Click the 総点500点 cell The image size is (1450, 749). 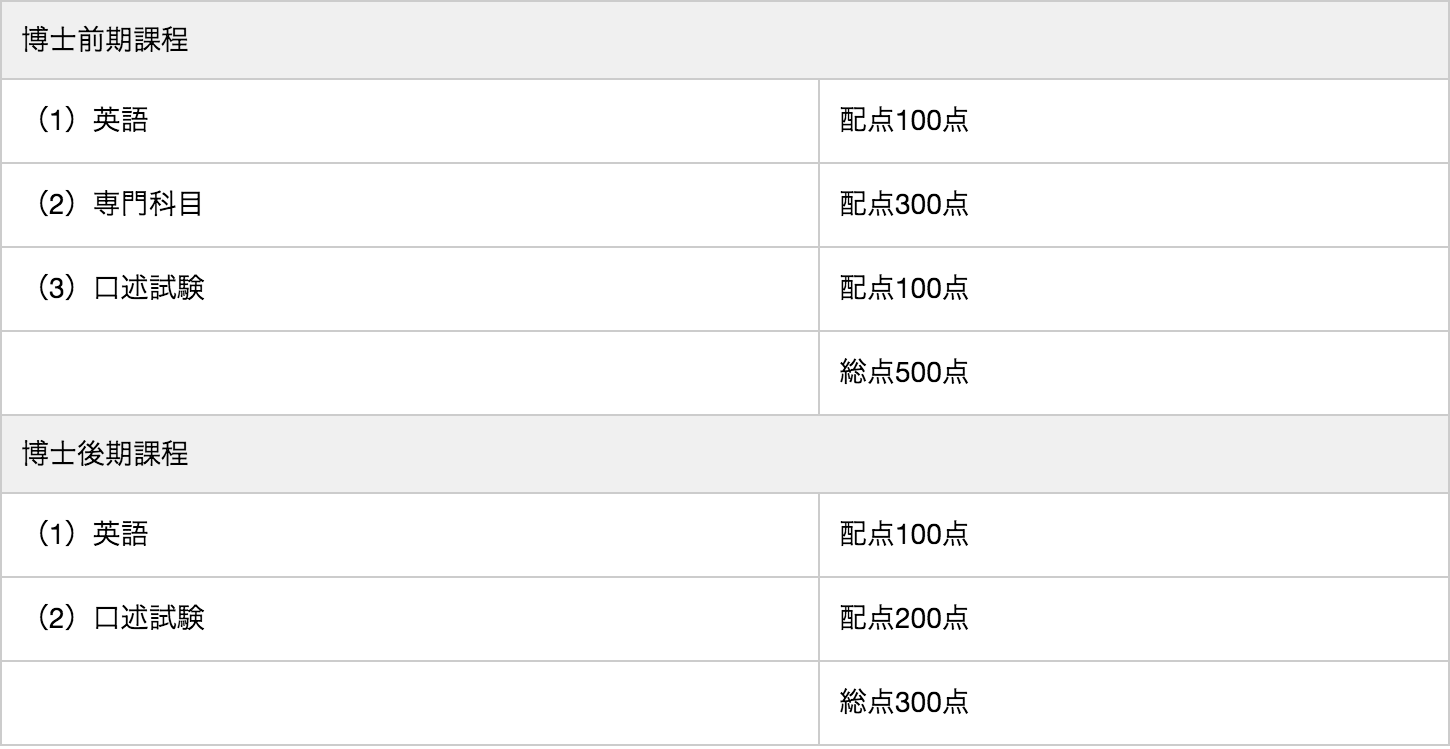(1134, 373)
